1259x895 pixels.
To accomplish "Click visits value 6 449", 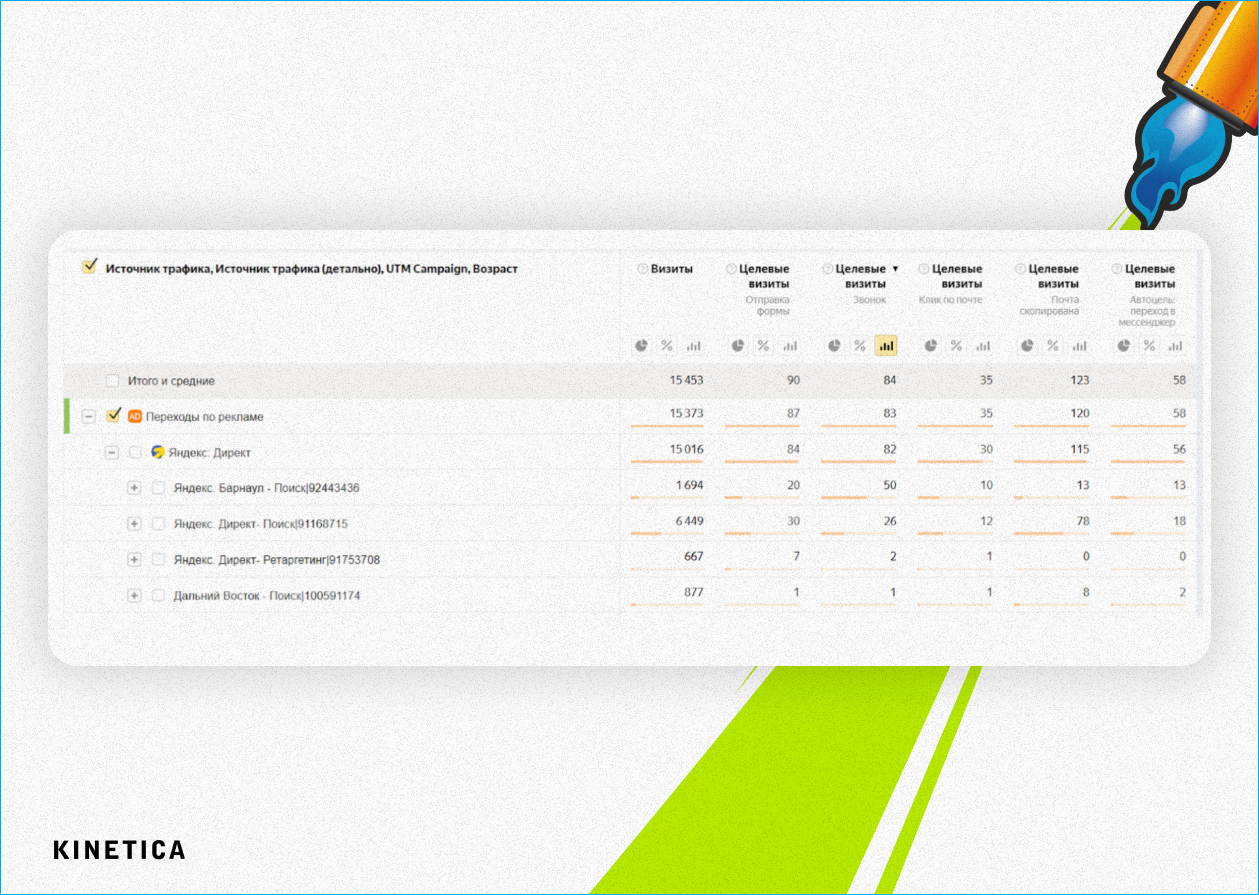I will (x=690, y=521).
